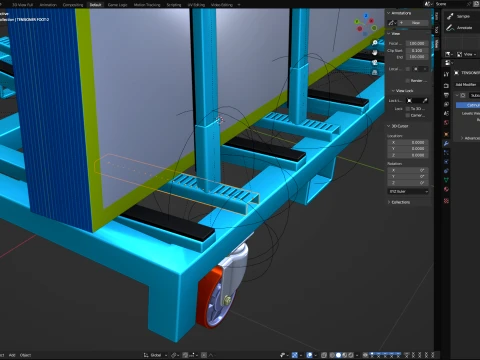Screen dimensions: 480x360
Task: Select the Sample eyedropper tool
Action: (450, 16)
